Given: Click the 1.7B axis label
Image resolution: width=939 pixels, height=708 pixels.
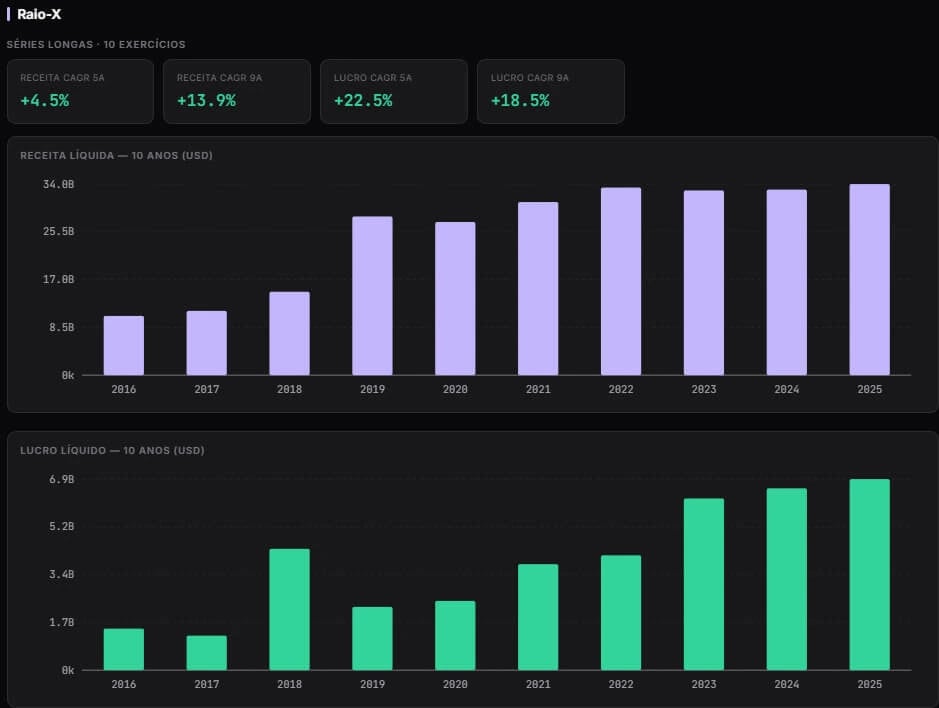Looking at the screenshot, I should [62, 622].
